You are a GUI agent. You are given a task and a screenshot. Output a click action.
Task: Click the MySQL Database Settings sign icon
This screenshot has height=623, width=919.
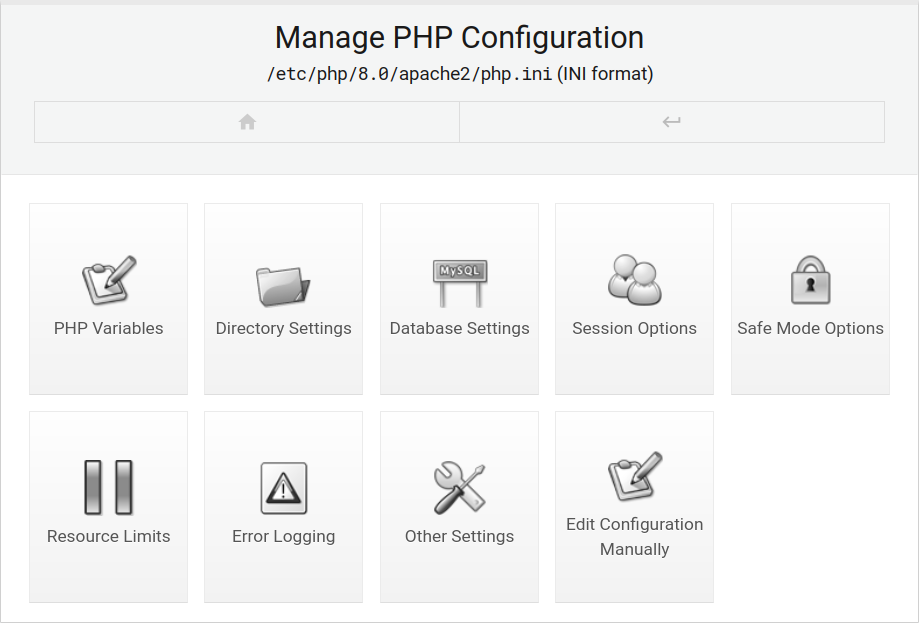coord(459,282)
